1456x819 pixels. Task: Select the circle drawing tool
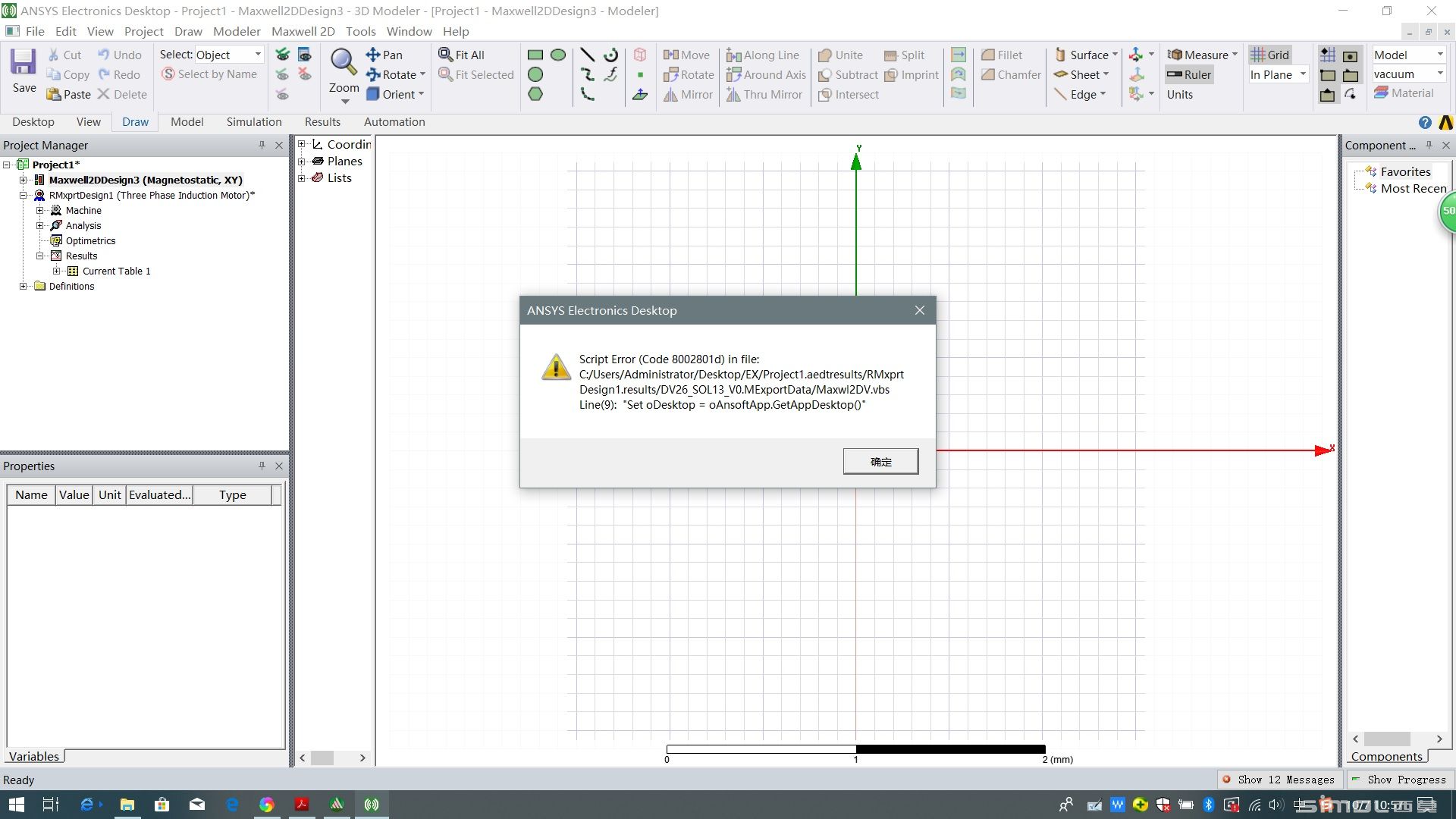point(535,74)
